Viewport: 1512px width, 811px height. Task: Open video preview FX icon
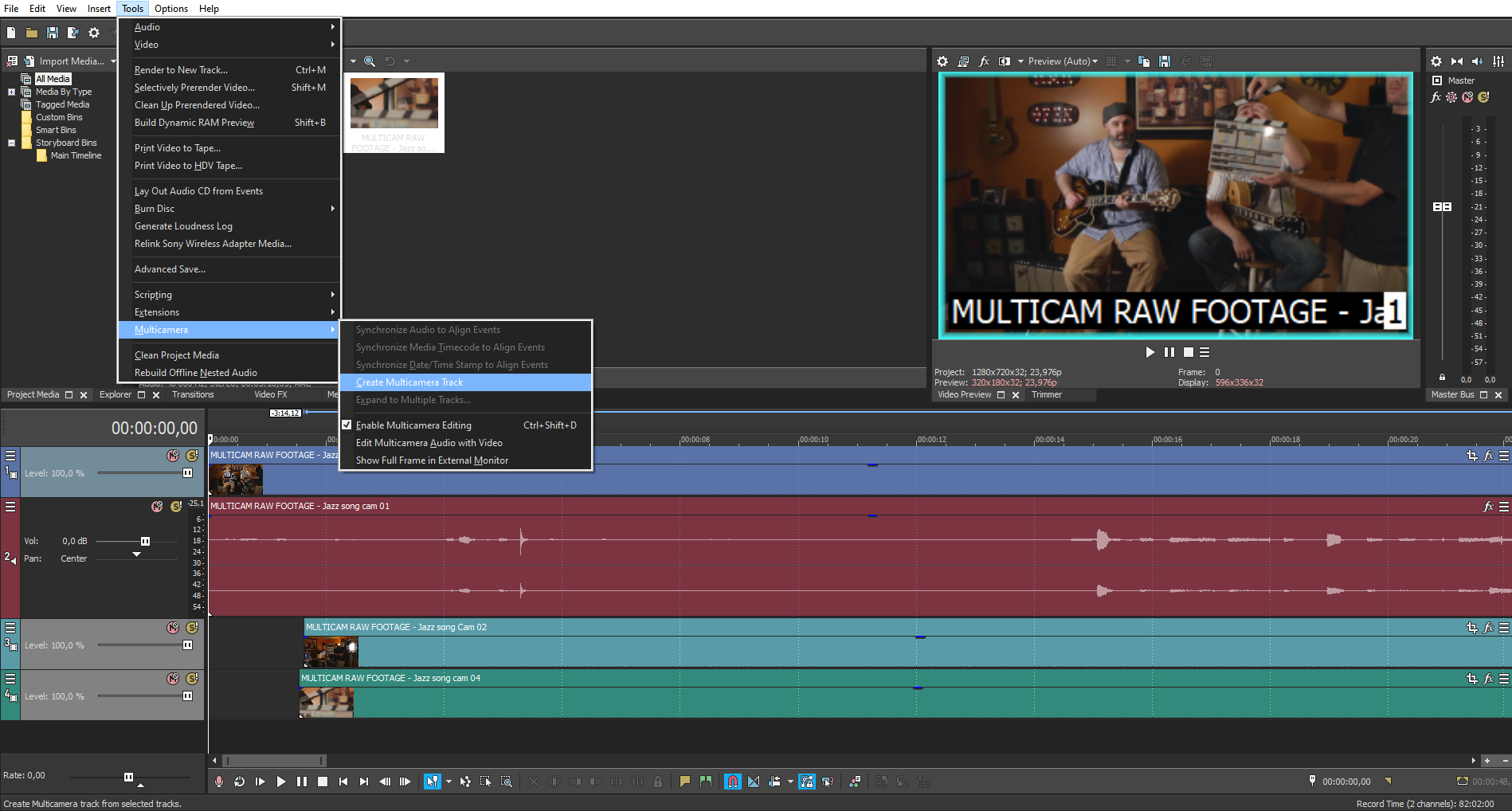pyautogui.click(x=984, y=61)
